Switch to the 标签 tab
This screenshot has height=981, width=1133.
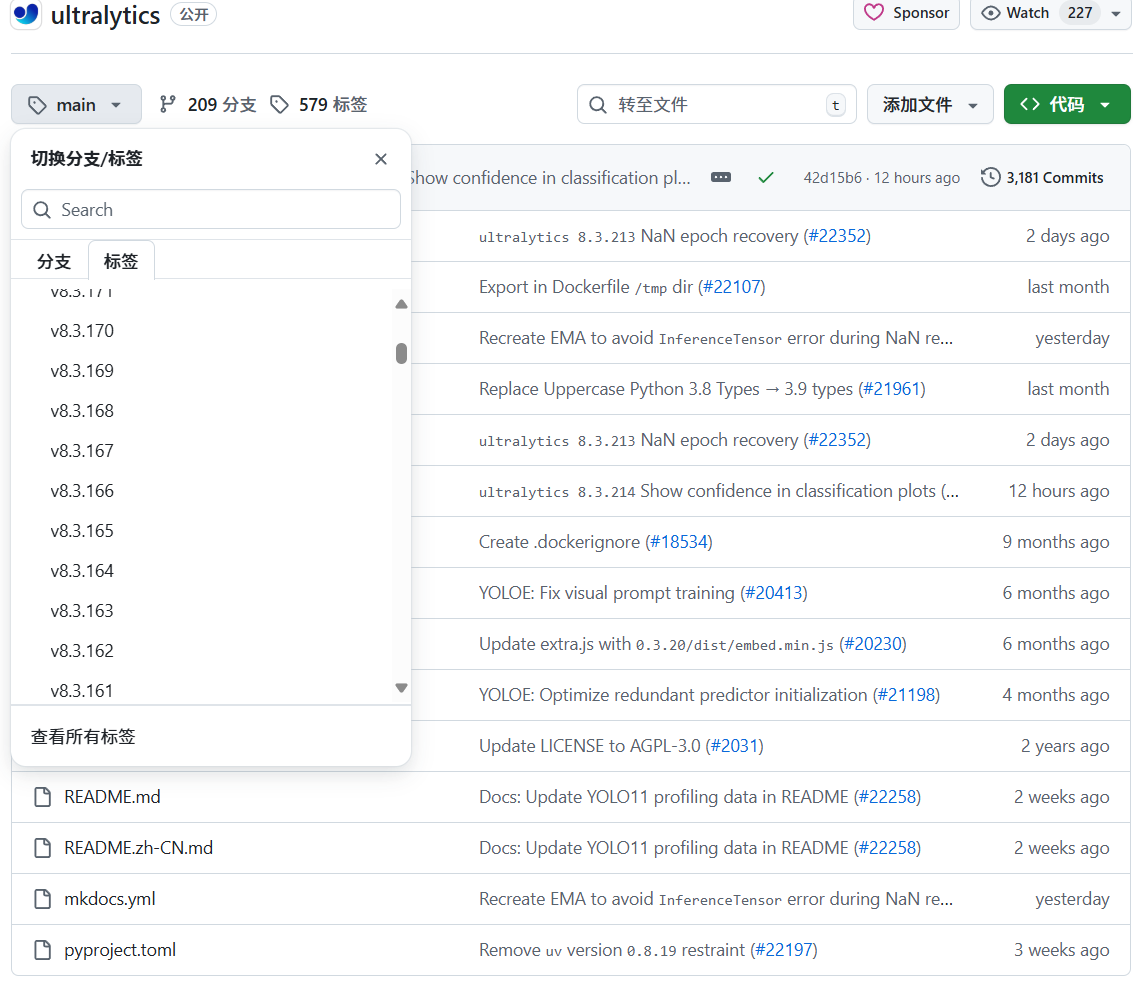[121, 261]
